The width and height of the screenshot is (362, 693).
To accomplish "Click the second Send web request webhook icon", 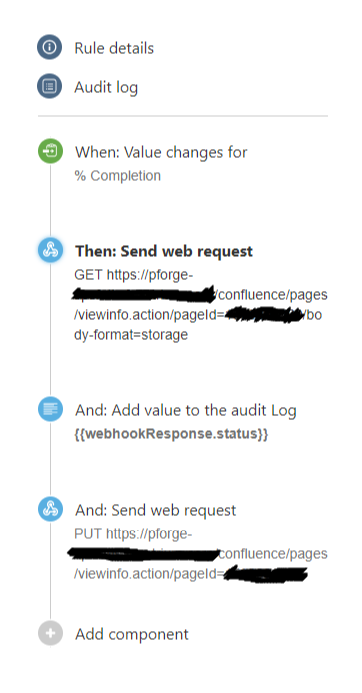I will click(x=50, y=509).
